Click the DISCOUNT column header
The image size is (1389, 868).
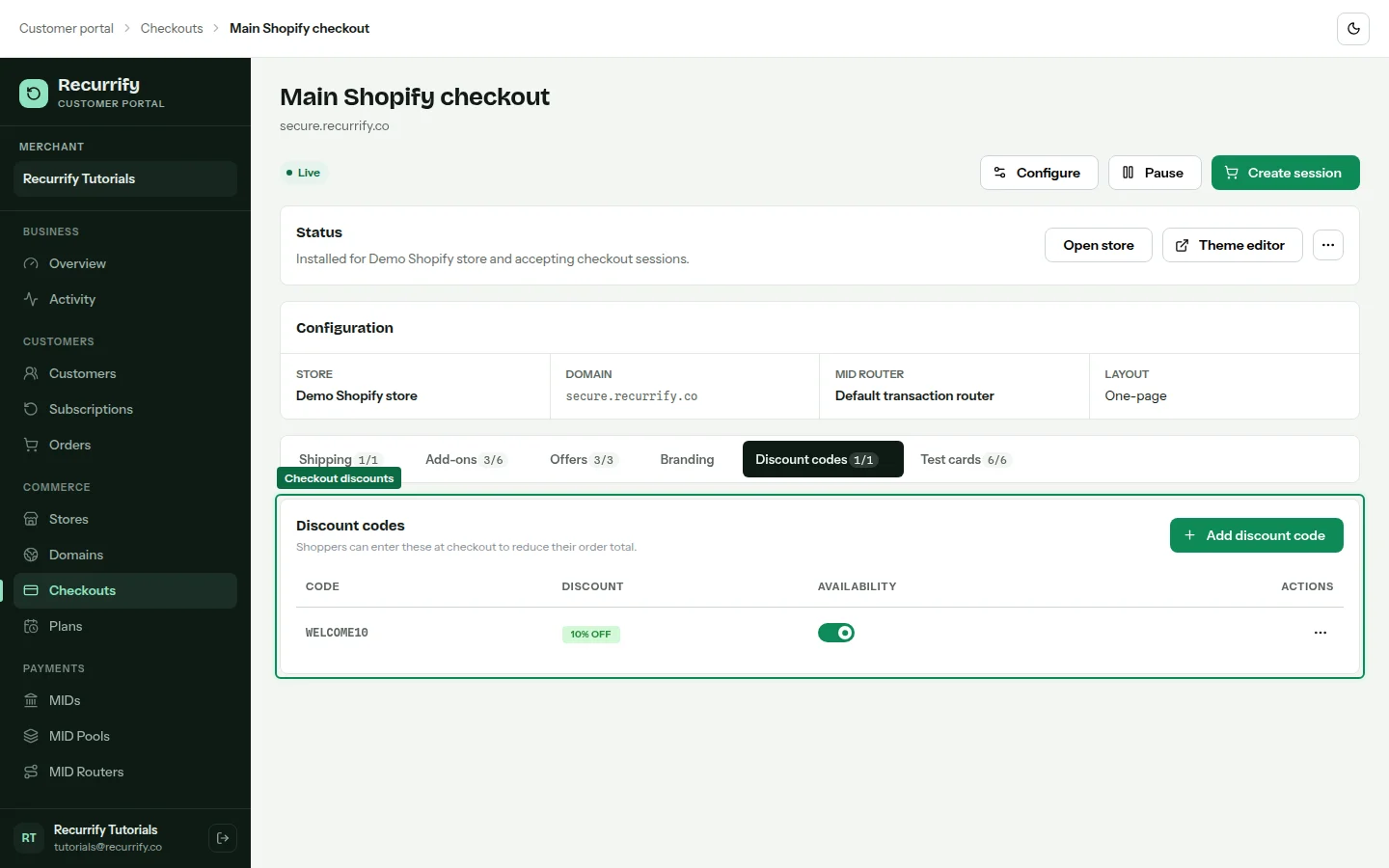click(592, 586)
